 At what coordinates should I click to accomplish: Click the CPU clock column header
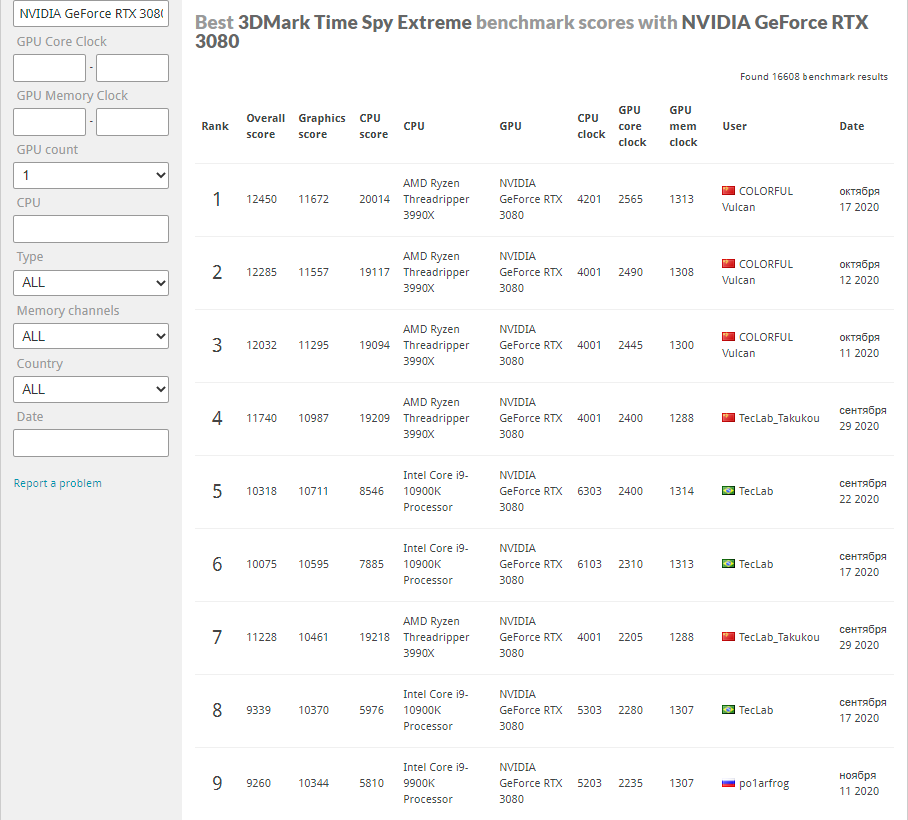click(x=591, y=126)
